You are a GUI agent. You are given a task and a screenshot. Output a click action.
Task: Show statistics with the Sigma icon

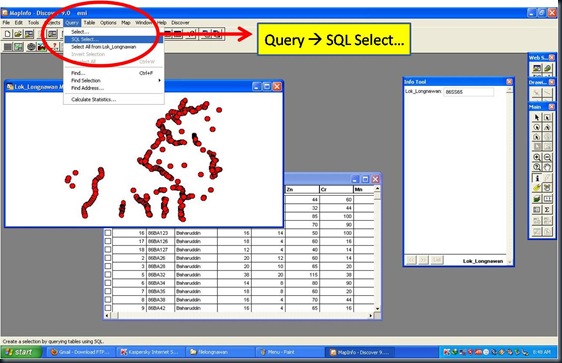point(547,209)
